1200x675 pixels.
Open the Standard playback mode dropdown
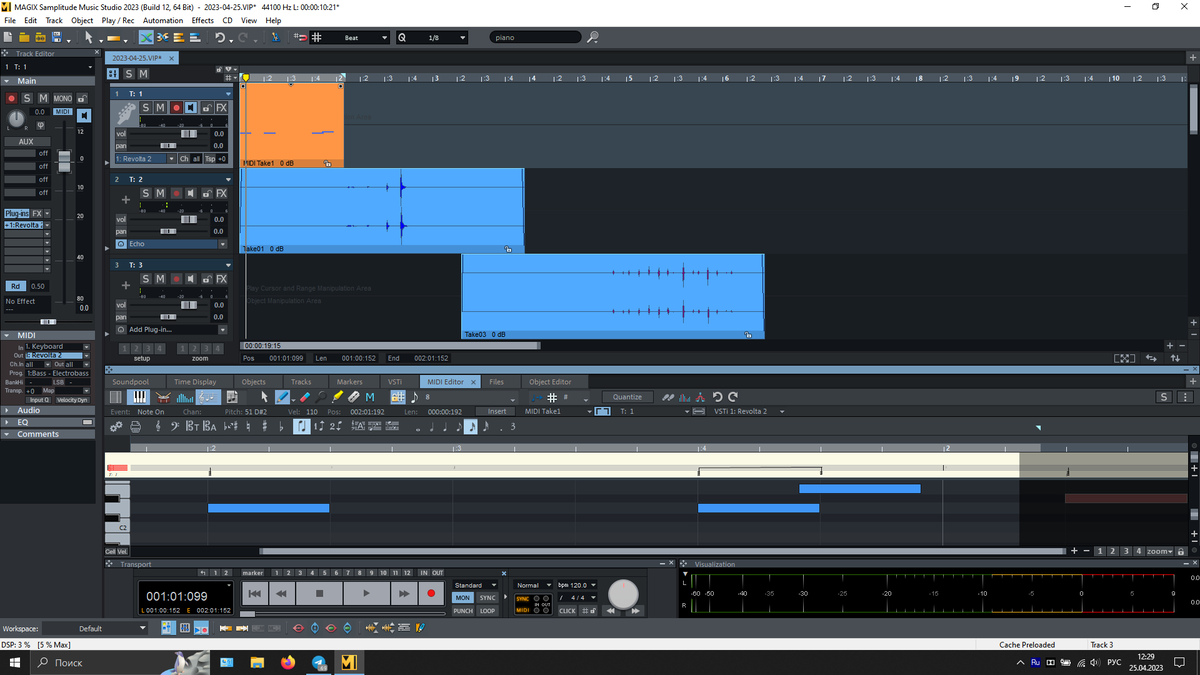(x=473, y=585)
